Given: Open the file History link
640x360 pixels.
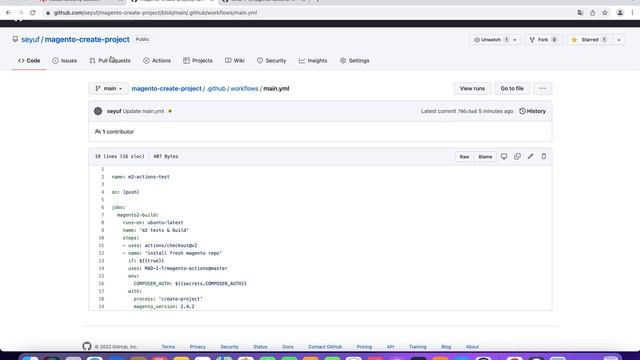Looking at the screenshot, I should 532,111.
